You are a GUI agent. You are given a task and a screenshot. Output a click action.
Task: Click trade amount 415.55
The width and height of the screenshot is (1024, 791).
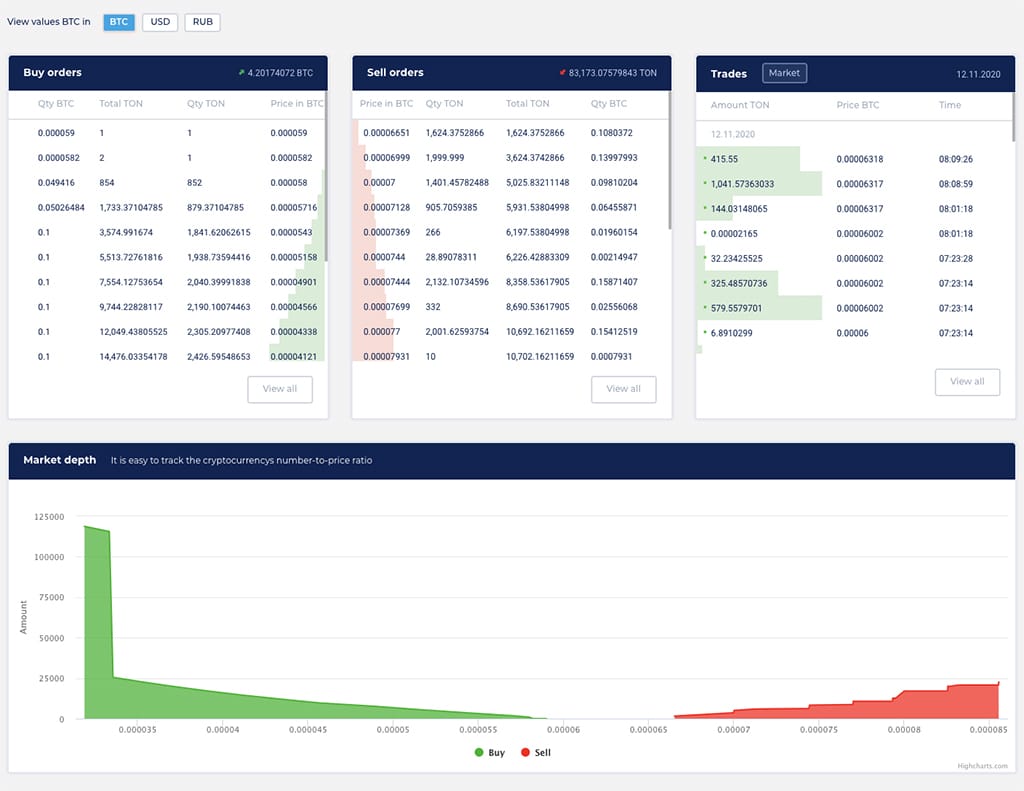pos(724,159)
